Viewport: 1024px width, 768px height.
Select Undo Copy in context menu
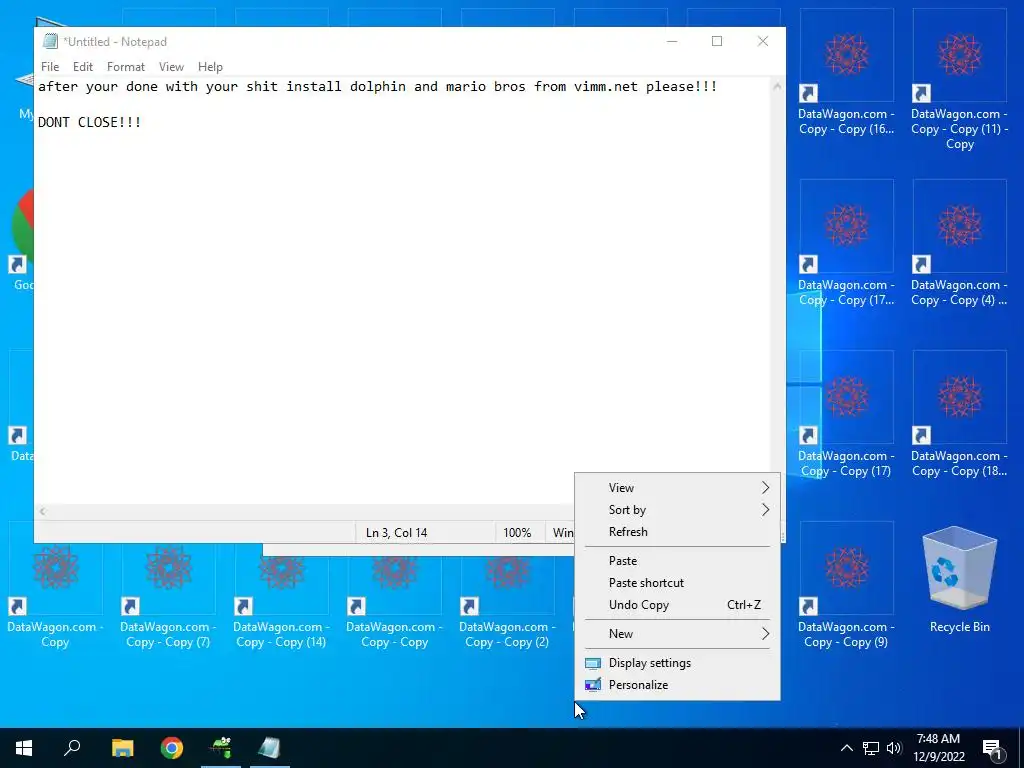click(677, 605)
